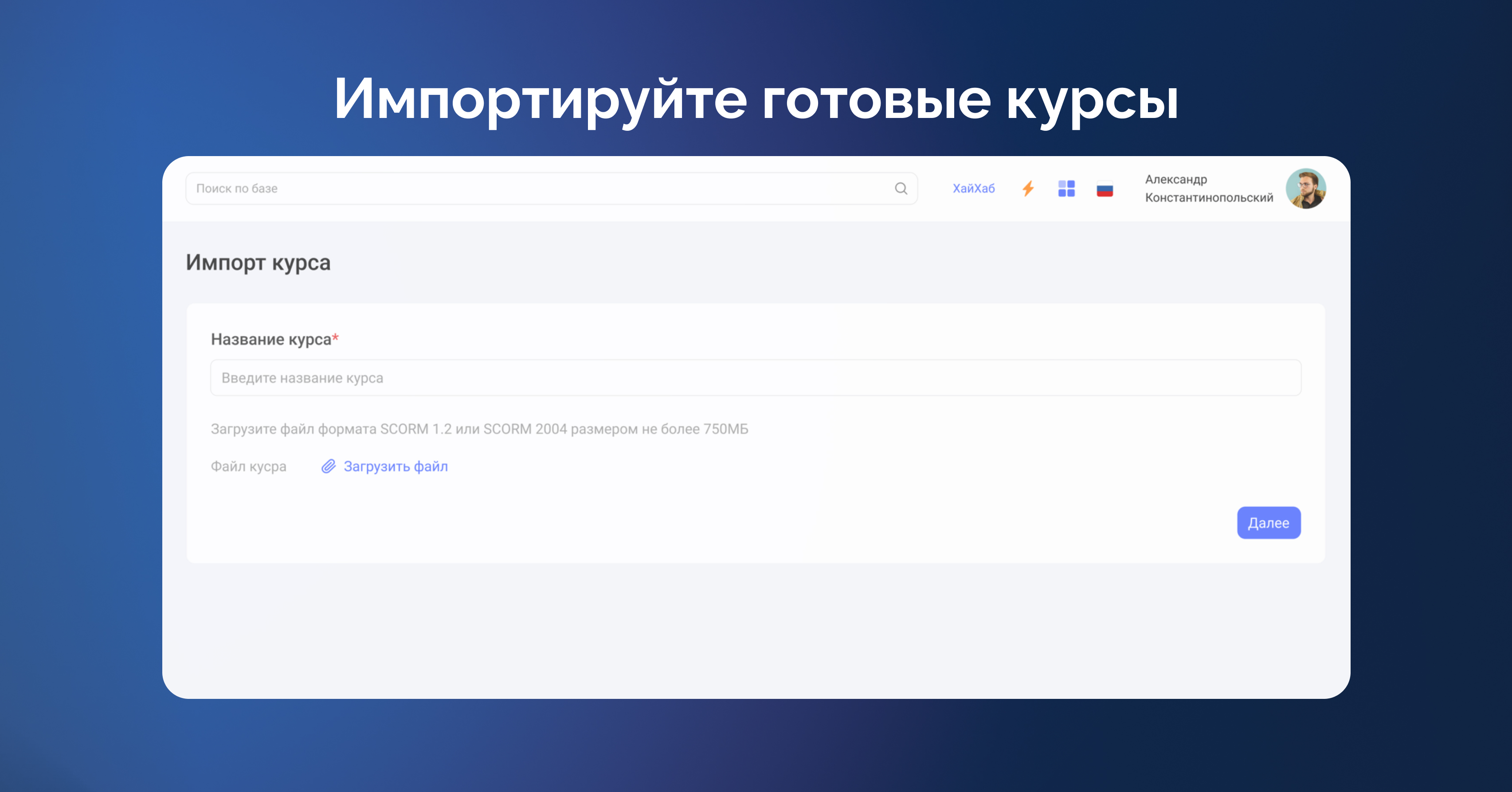The height and width of the screenshot is (792, 1512).
Task: Click the Загрузить файл link
Action: coord(395,466)
